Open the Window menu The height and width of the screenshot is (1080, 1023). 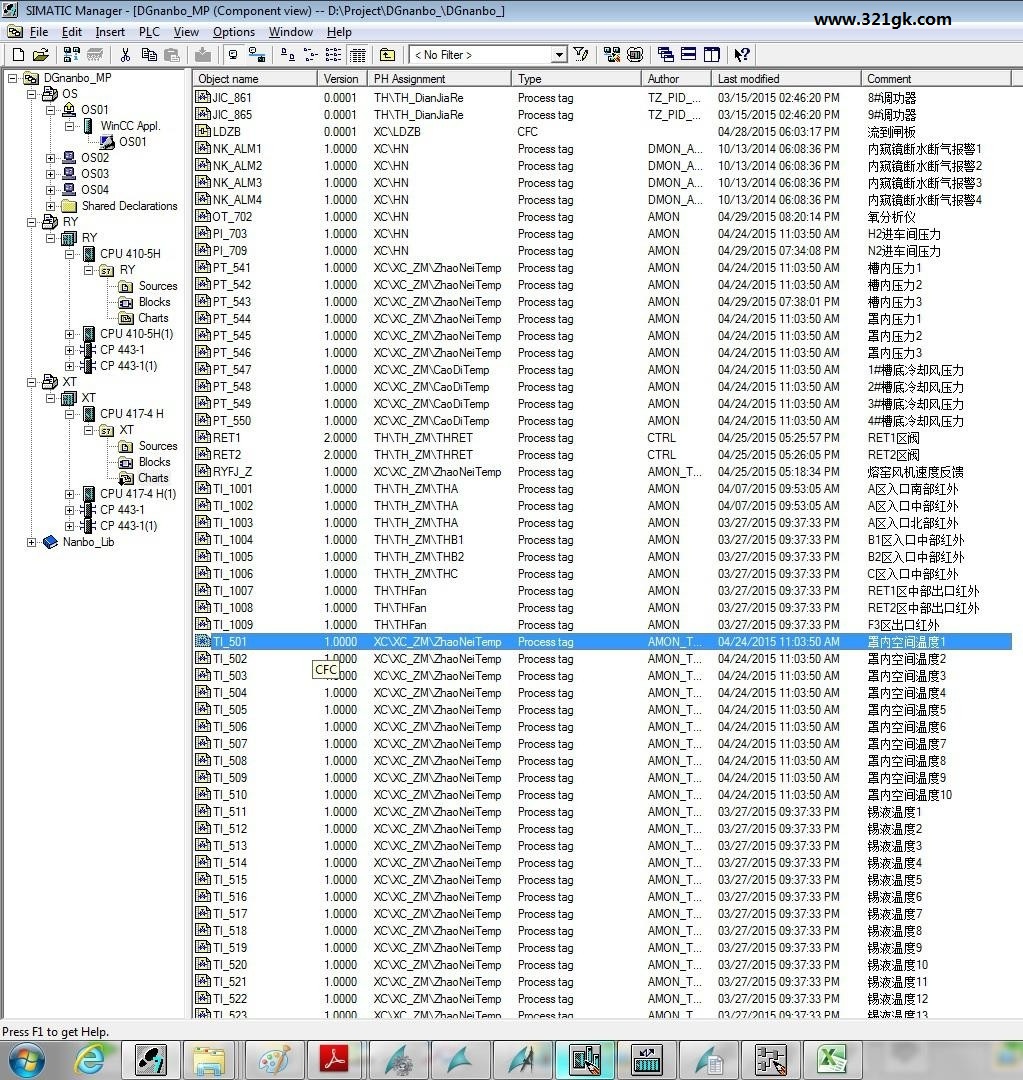pos(291,32)
